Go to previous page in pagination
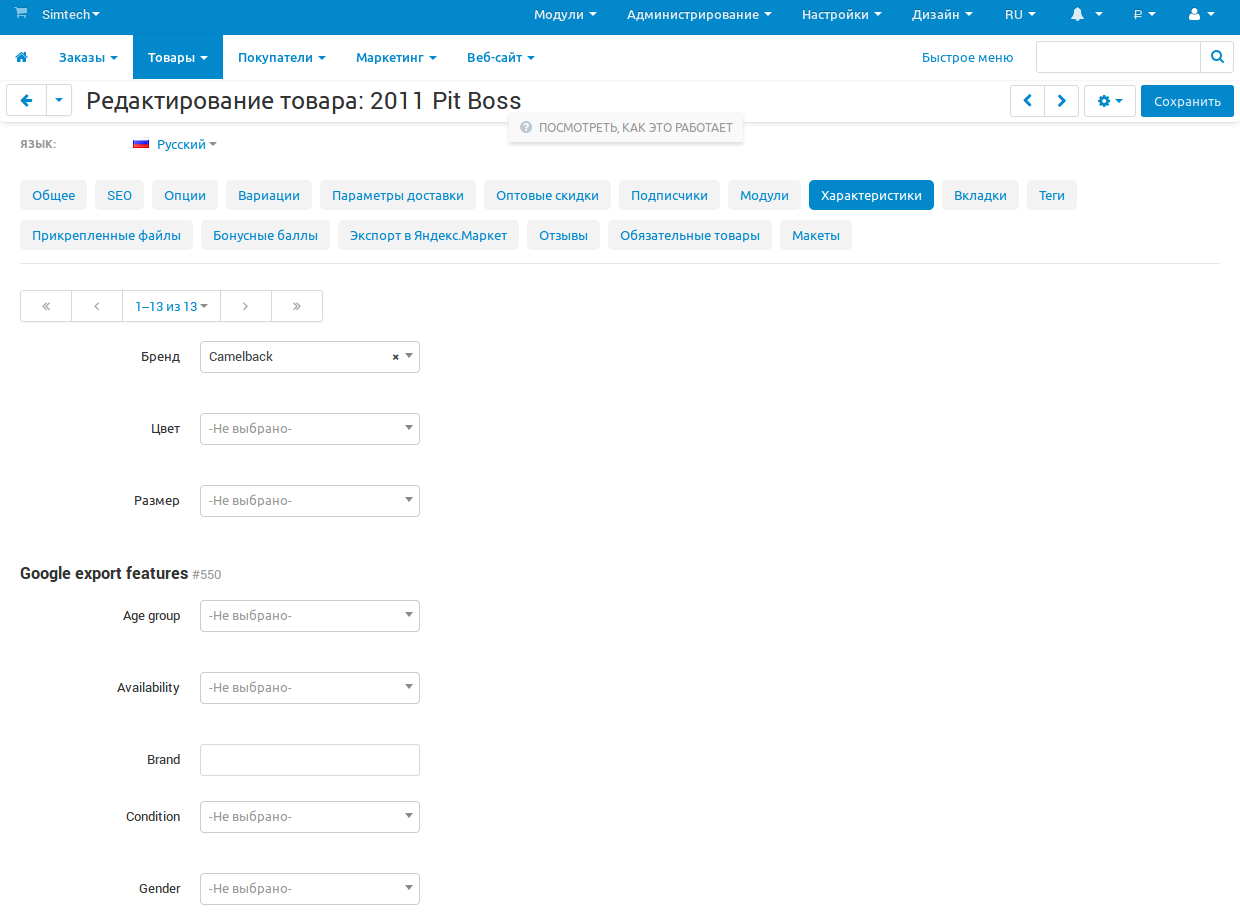This screenshot has width=1240, height=920. click(x=97, y=306)
